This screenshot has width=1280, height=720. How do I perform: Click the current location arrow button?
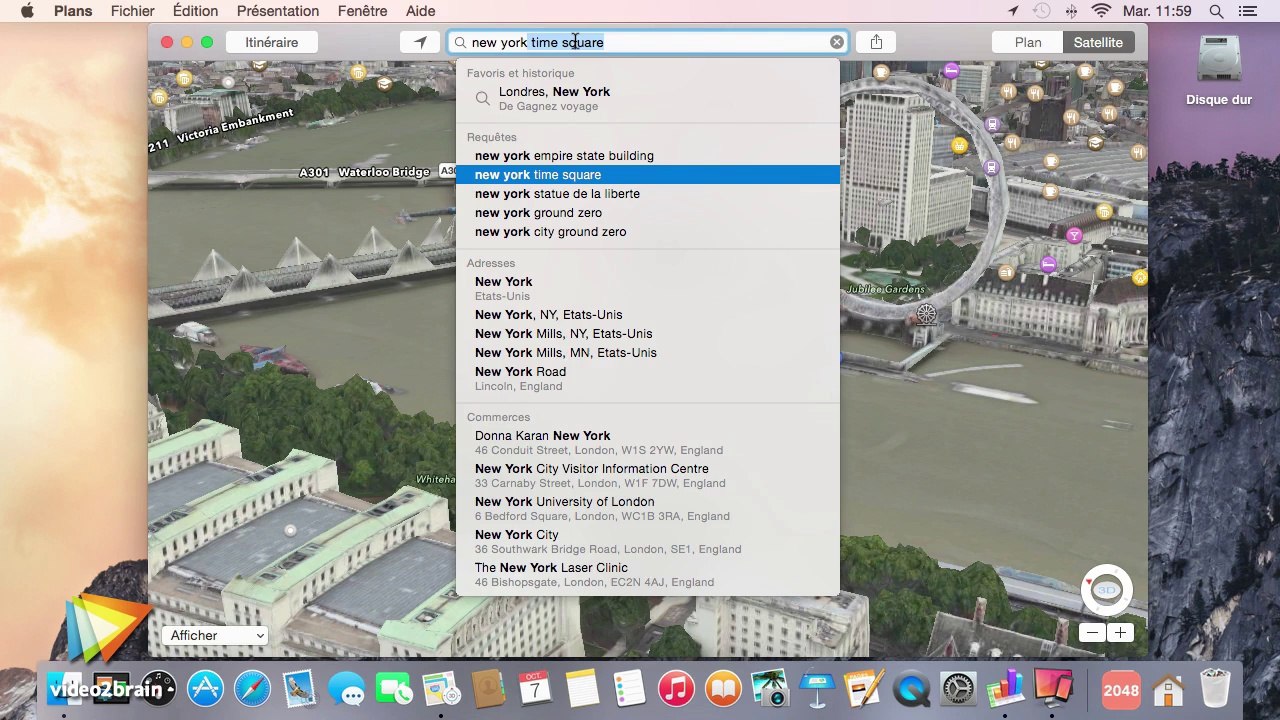point(420,42)
